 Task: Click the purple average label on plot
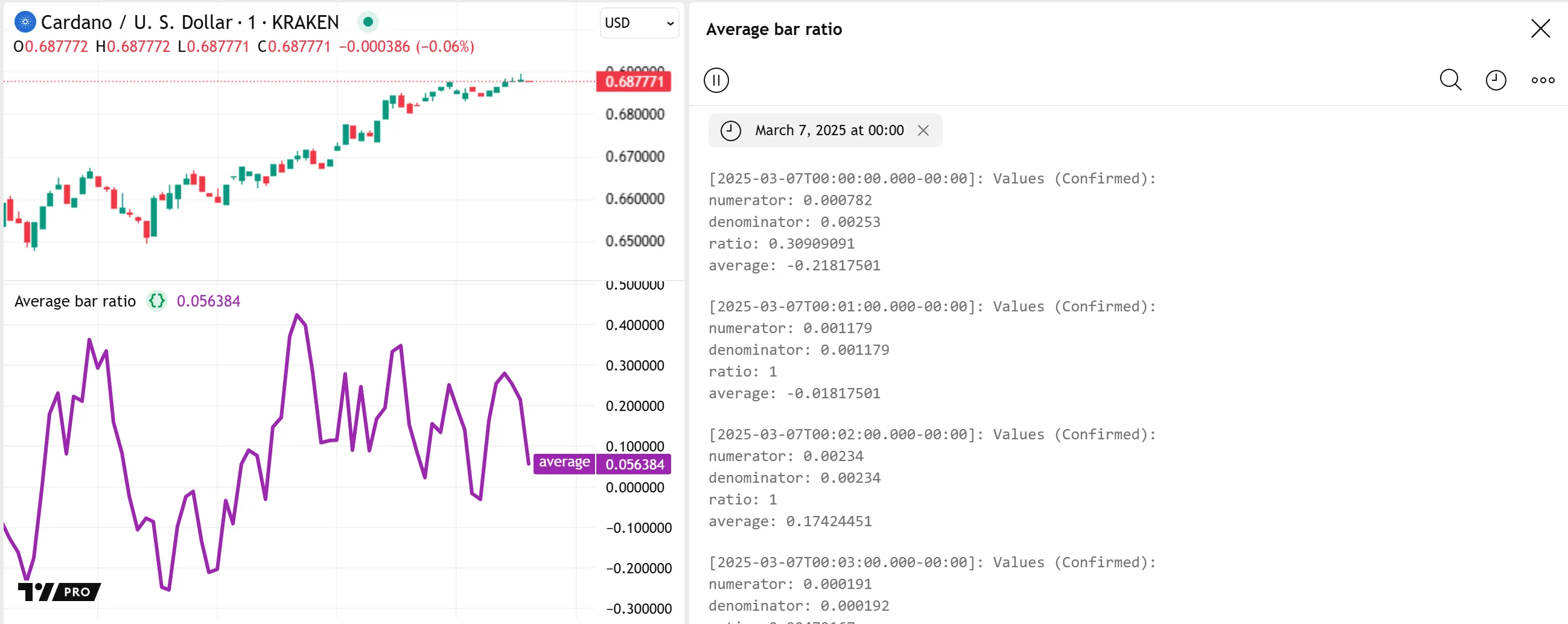564,463
